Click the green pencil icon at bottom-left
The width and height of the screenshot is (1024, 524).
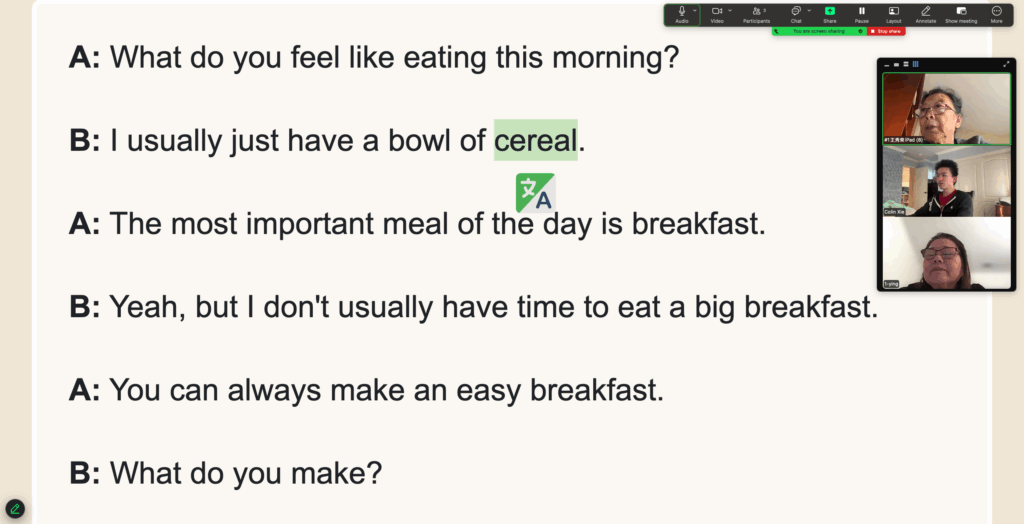[x=14, y=509]
